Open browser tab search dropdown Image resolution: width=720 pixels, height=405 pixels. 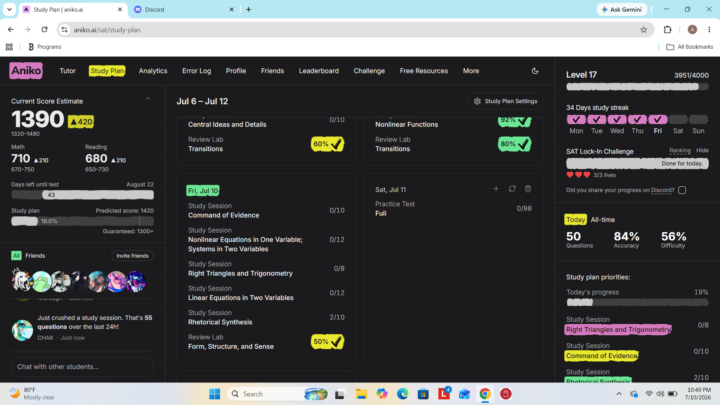(x=9, y=9)
